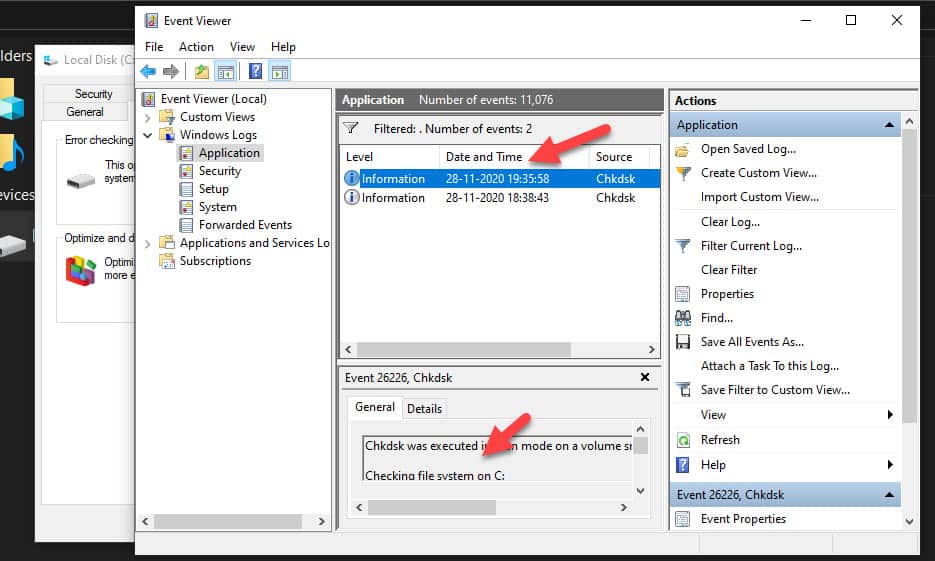Click the Forward arrow toolbar icon
Screen dimensions: 935x561
click(171, 72)
